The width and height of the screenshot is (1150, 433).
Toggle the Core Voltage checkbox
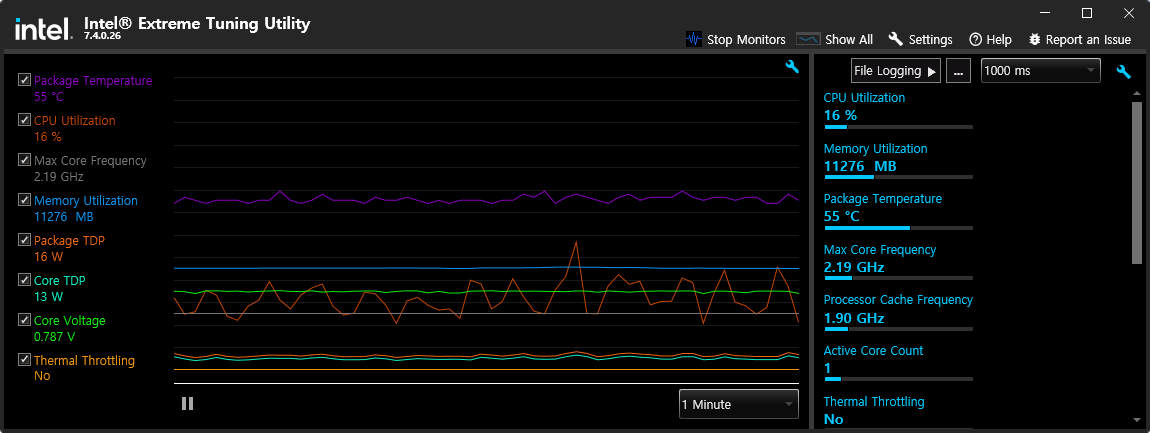click(24, 320)
